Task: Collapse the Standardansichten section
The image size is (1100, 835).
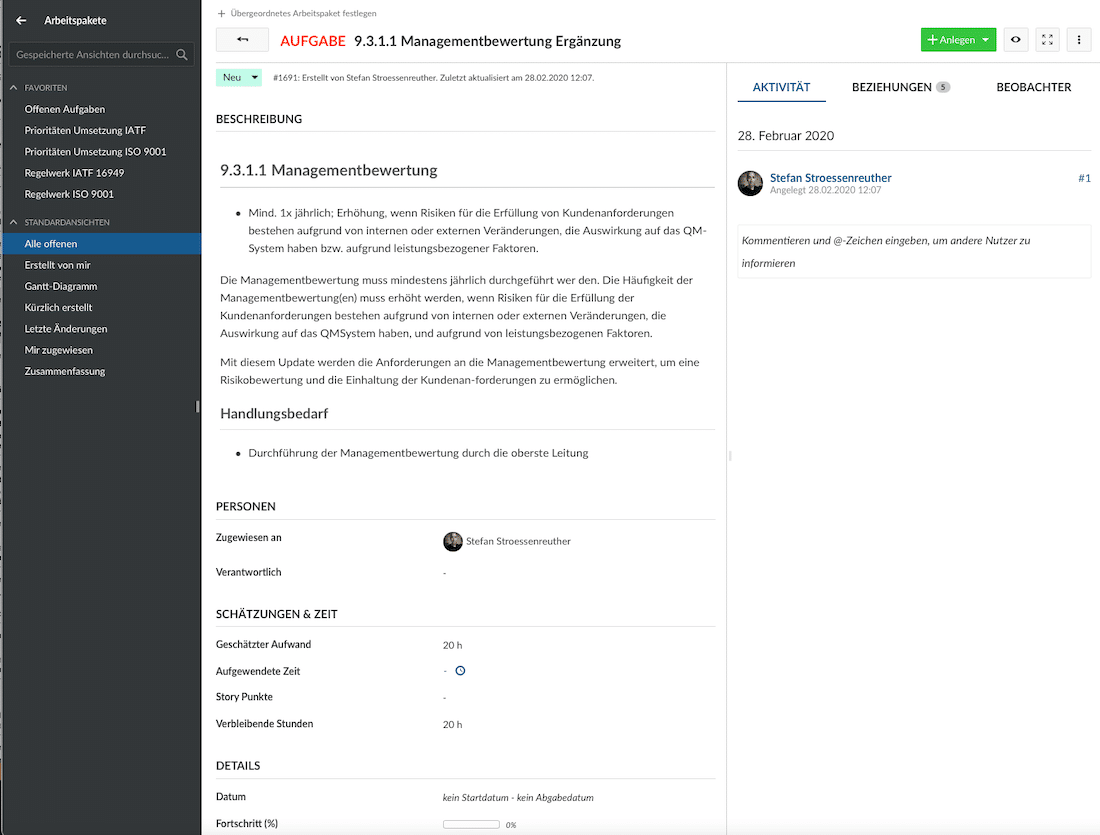Action: tap(14, 222)
